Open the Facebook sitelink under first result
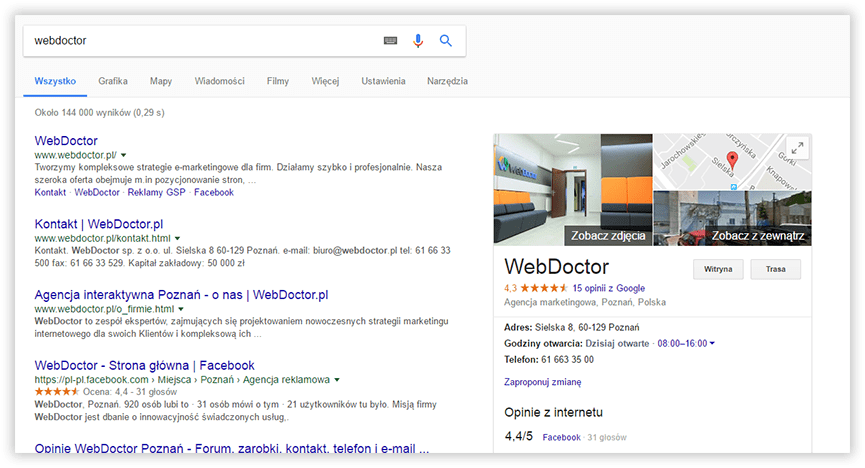This screenshot has width=865, height=468. coord(214,193)
